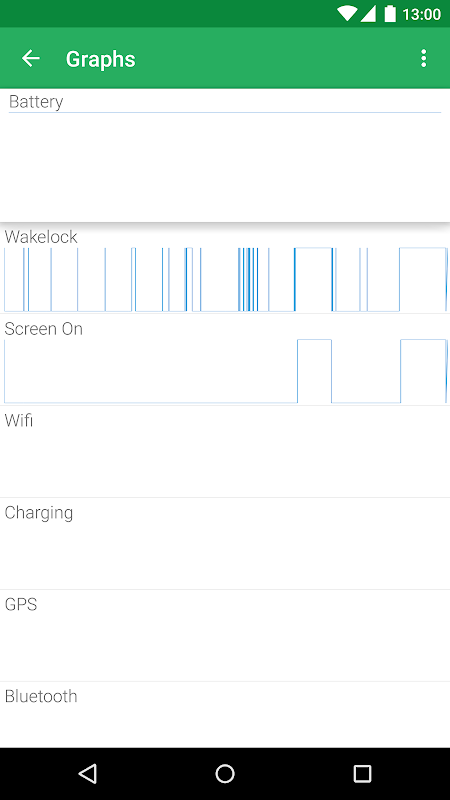The height and width of the screenshot is (800, 450).
Task: Select the Wifi graph row
Action: click(x=225, y=452)
